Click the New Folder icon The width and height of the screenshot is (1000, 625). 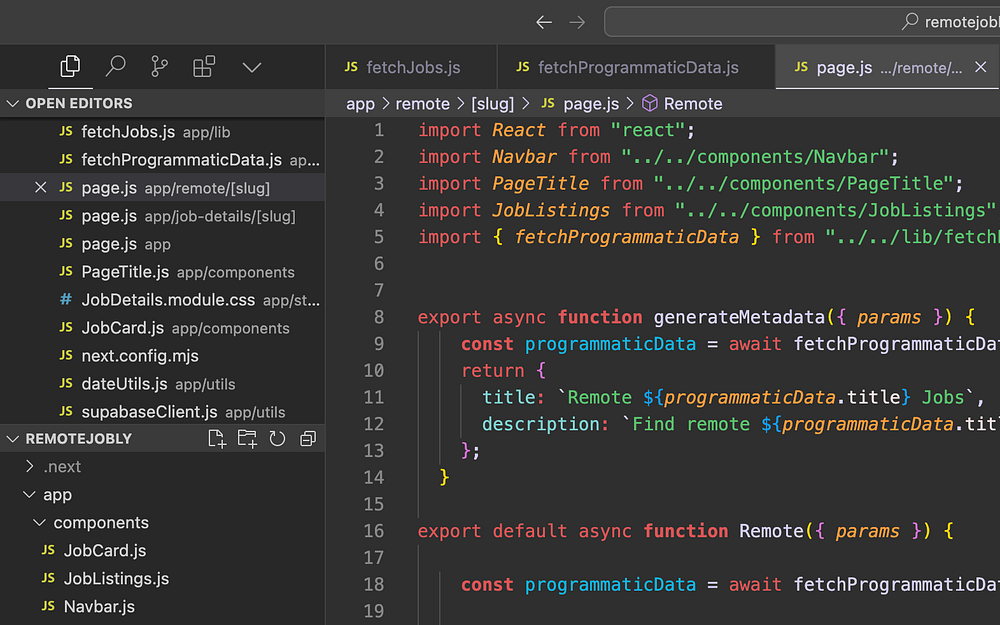[247, 439]
